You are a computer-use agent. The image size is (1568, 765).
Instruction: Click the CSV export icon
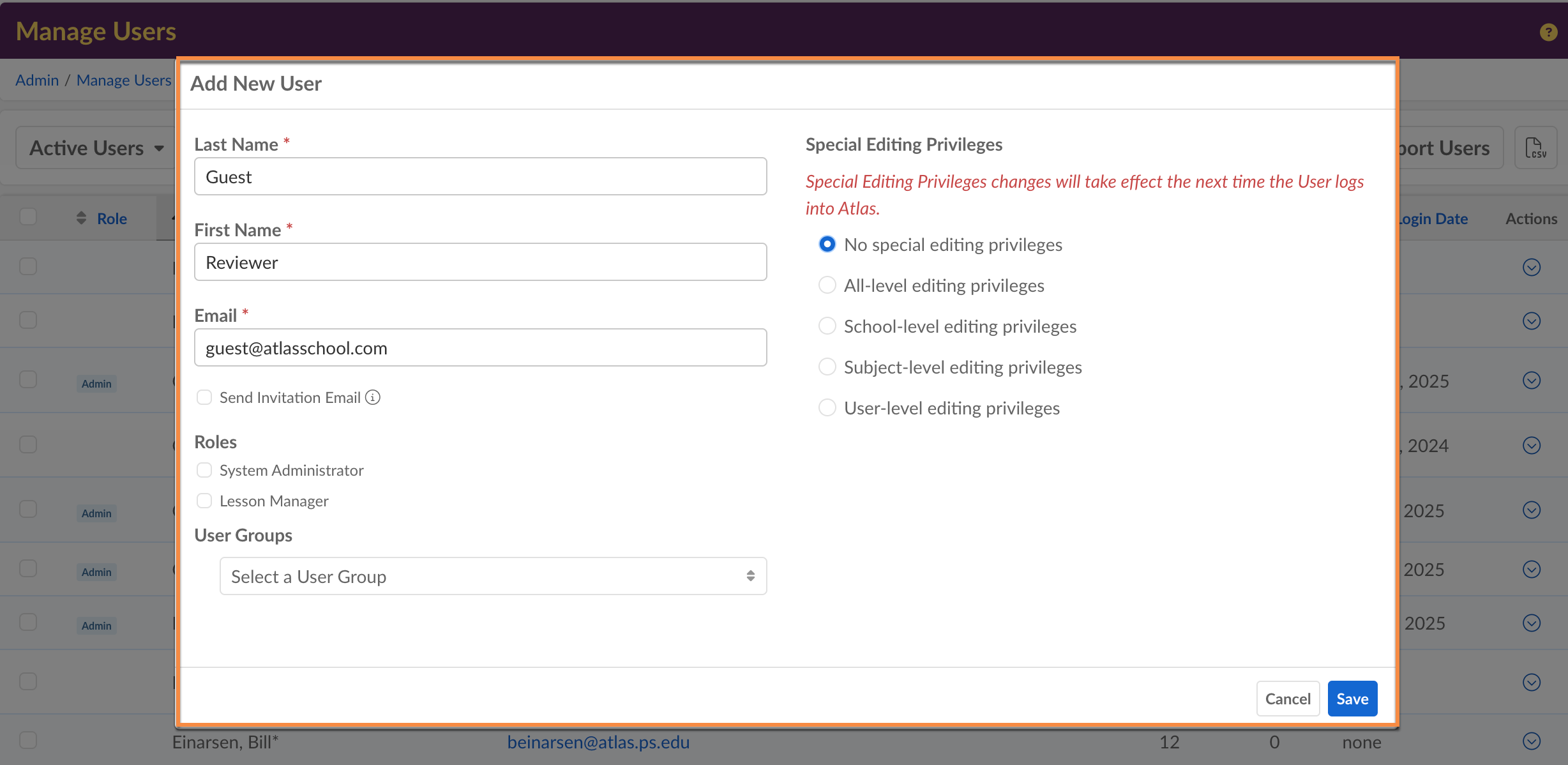[x=1535, y=148]
